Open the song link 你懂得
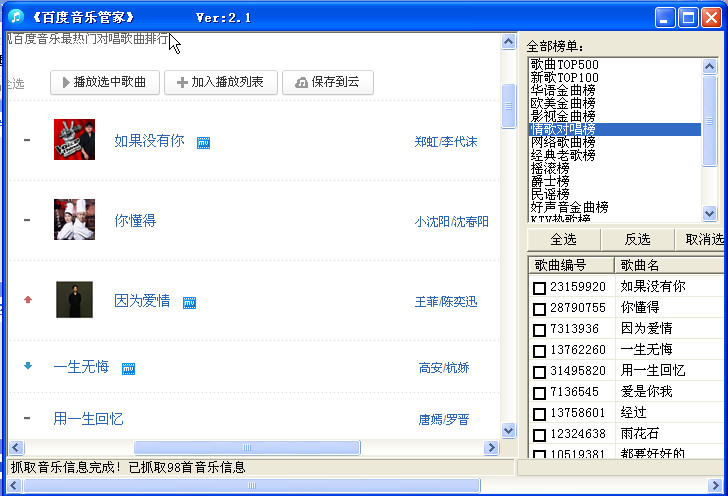The width and height of the screenshot is (728, 496). tap(135, 221)
